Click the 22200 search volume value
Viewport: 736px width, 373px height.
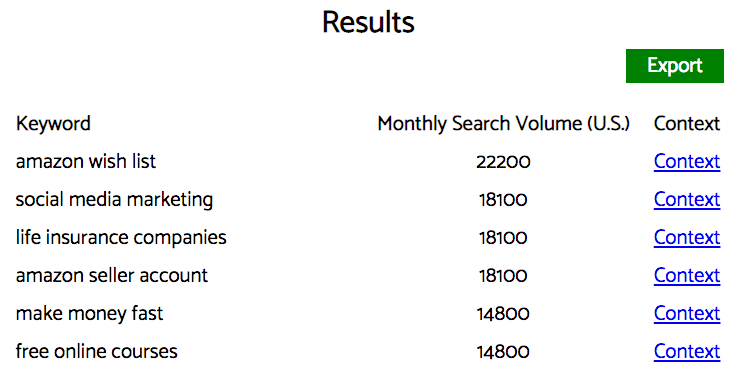(503, 162)
